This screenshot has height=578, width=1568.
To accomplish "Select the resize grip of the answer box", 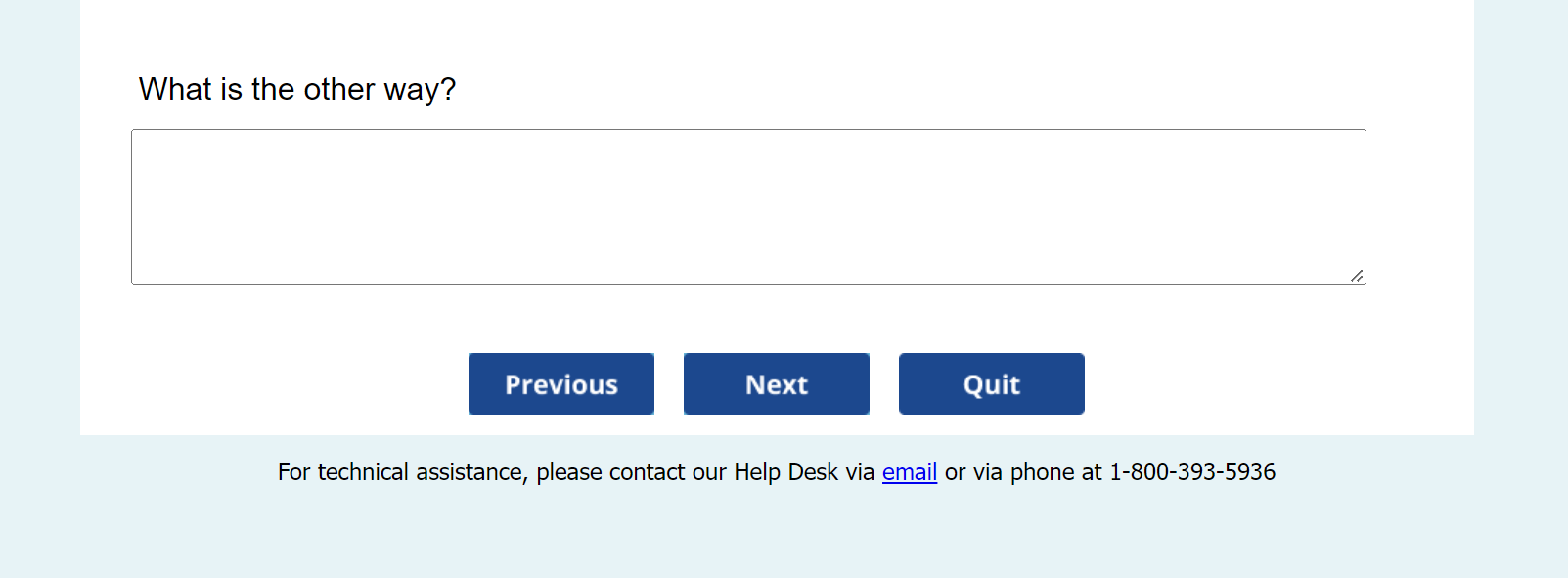I will [1357, 276].
